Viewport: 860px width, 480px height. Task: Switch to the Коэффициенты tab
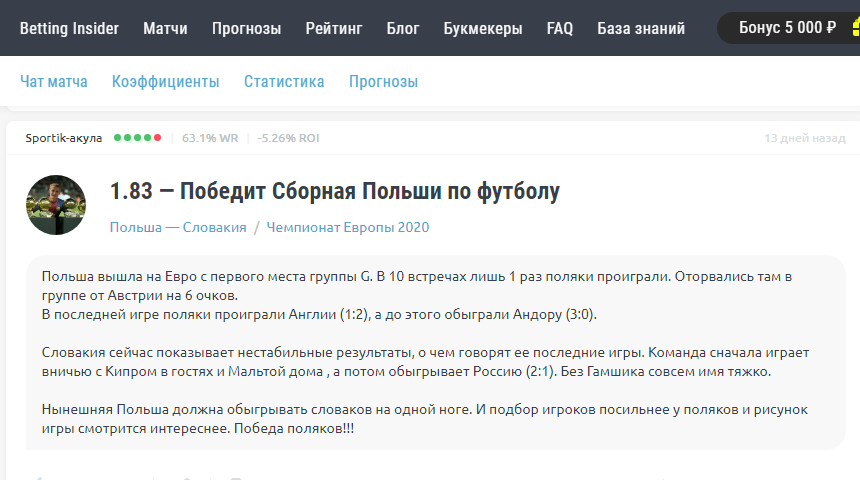166,81
